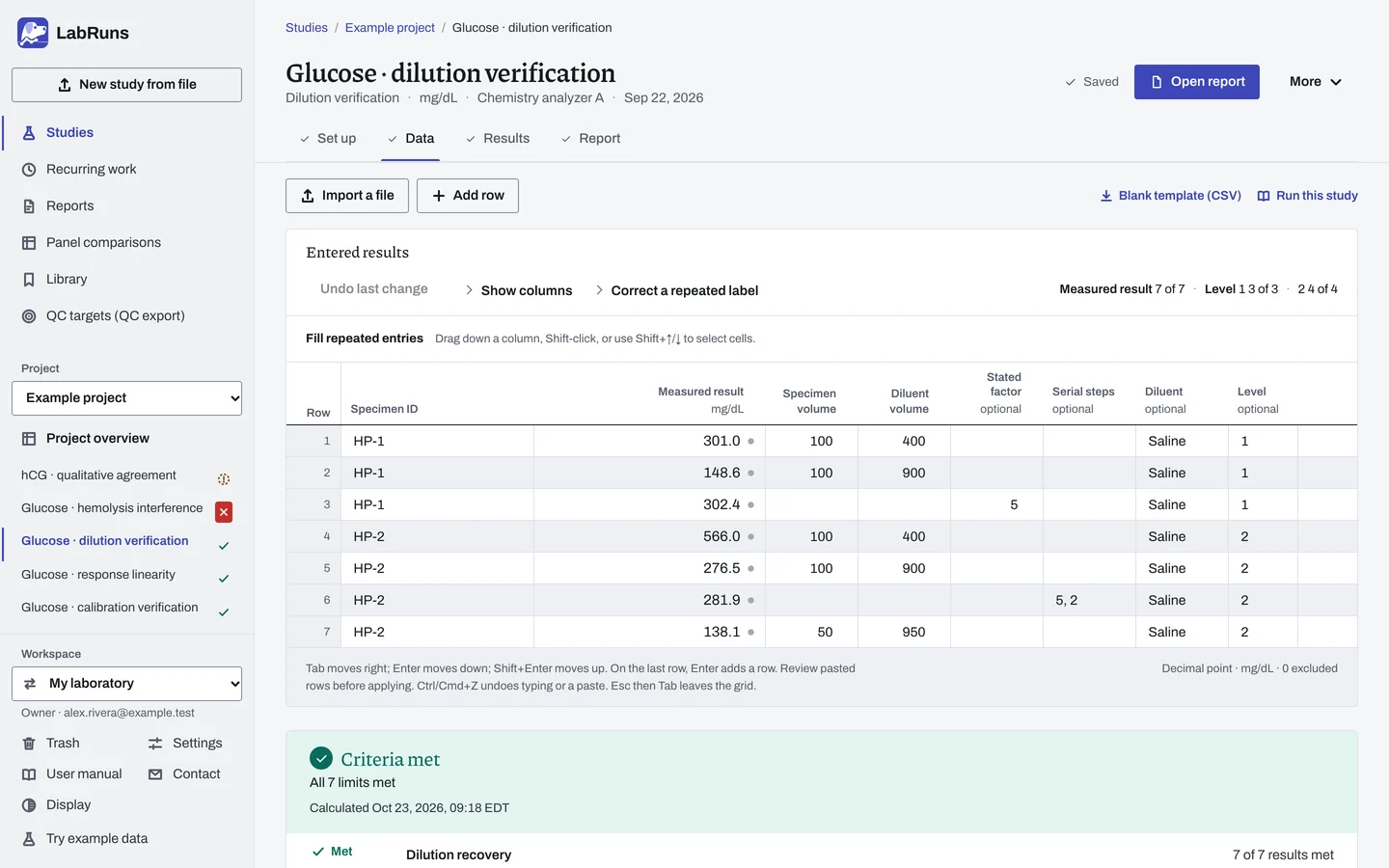This screenshot has width=1389, height=868.
Task: Open the Example project dropdown
Action: pos(126,398)
